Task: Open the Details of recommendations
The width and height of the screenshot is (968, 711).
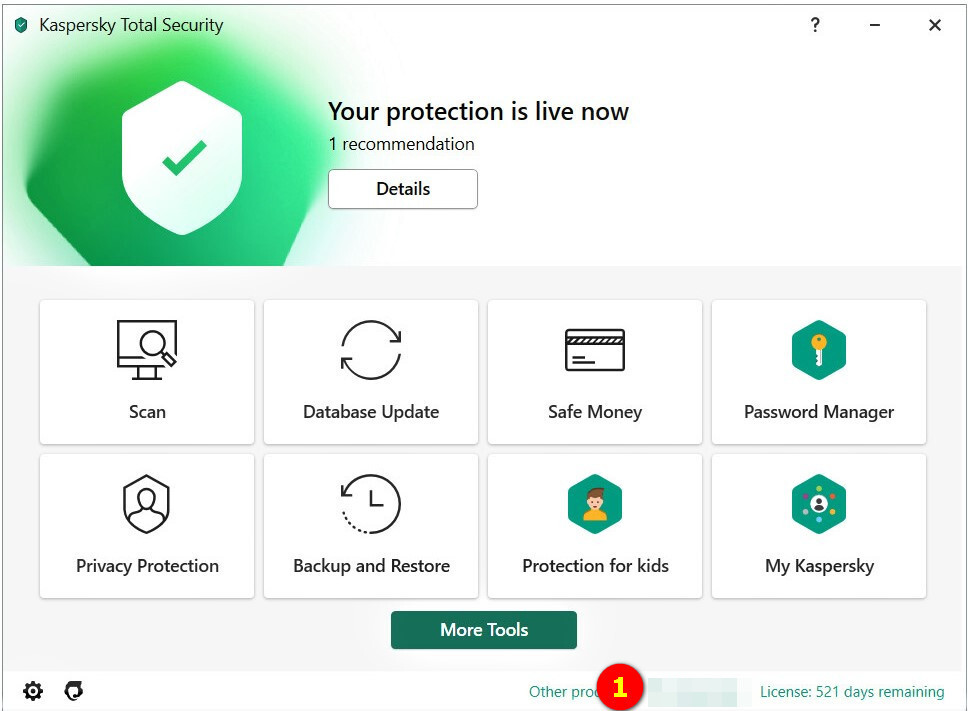Action: [403, 189]
